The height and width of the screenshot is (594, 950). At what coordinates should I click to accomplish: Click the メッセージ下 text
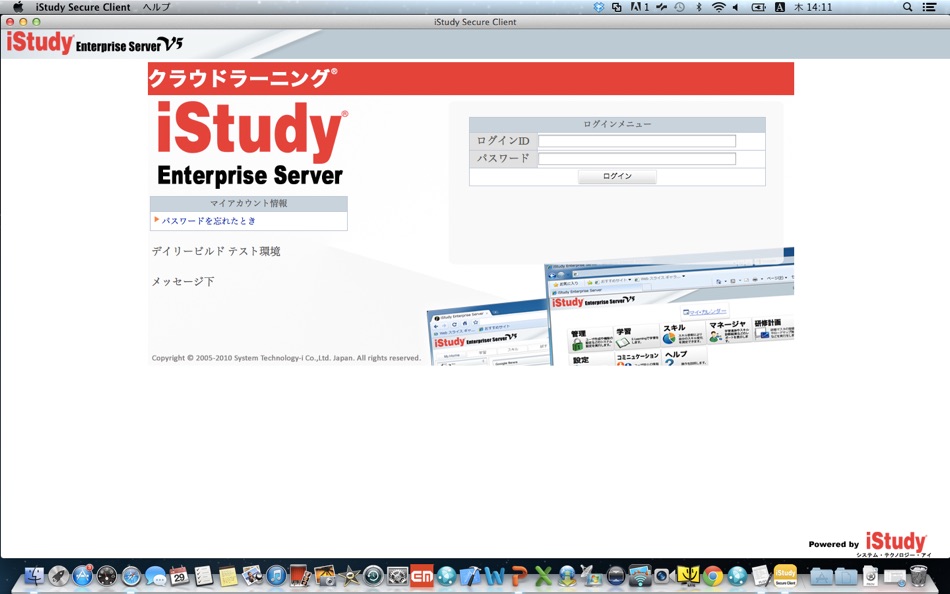(x=183, y=281)
